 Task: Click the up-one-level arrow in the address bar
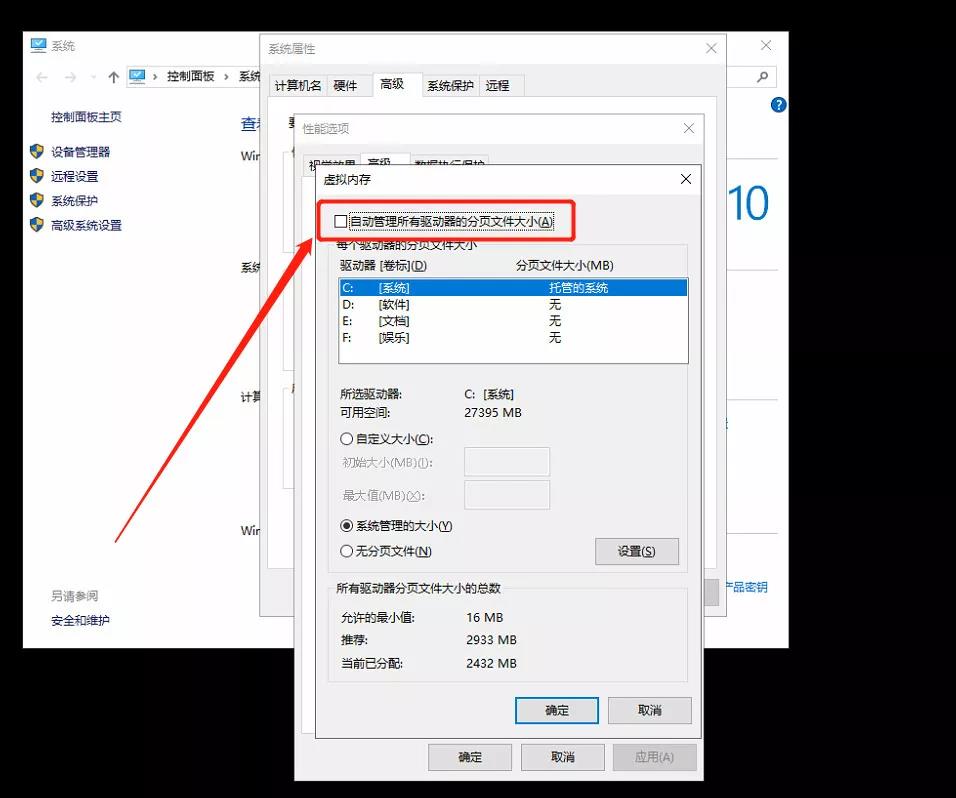pyautogui.click(x=113, y=77)
